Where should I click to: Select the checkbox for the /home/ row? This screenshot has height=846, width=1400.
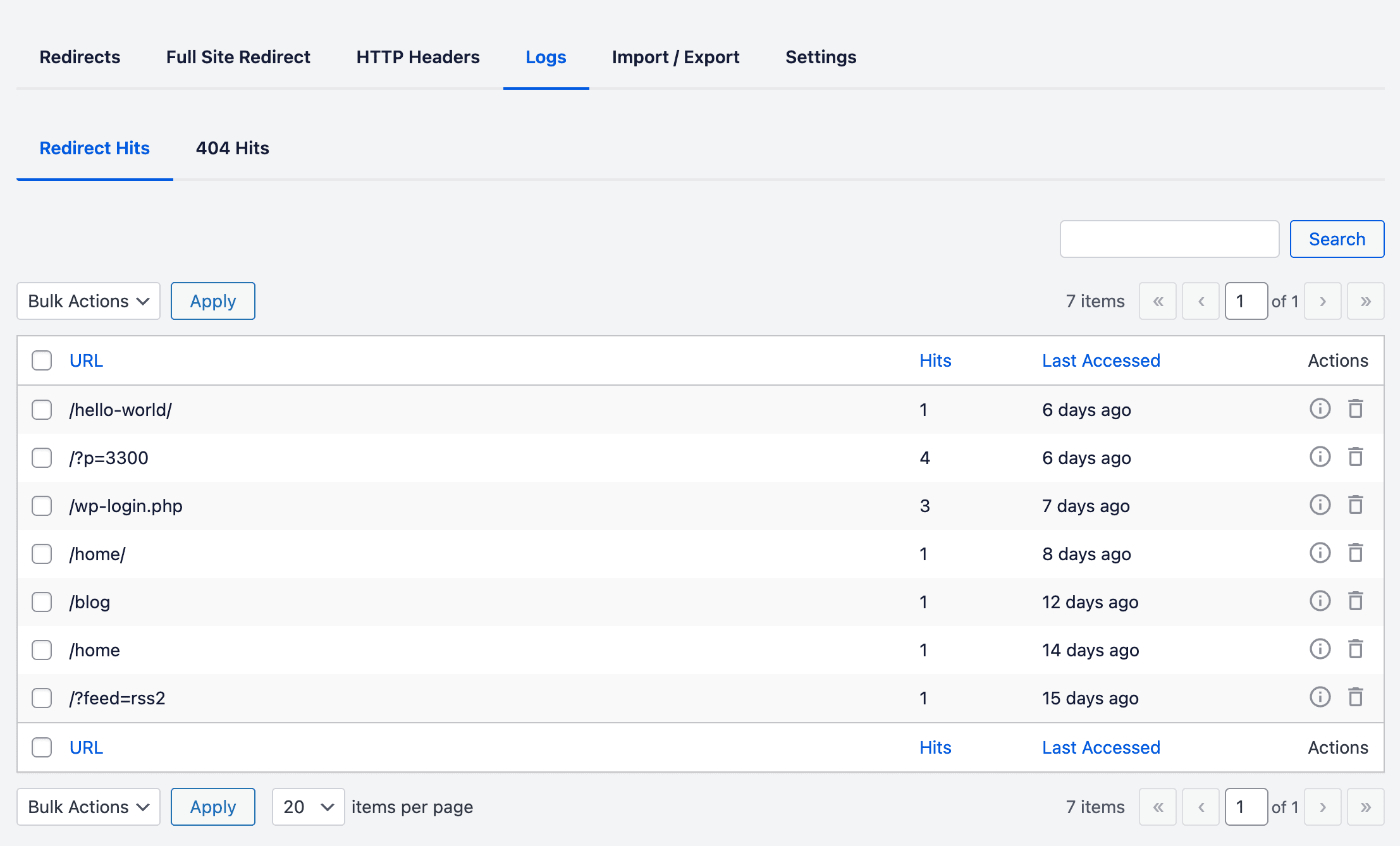(41, 553)
